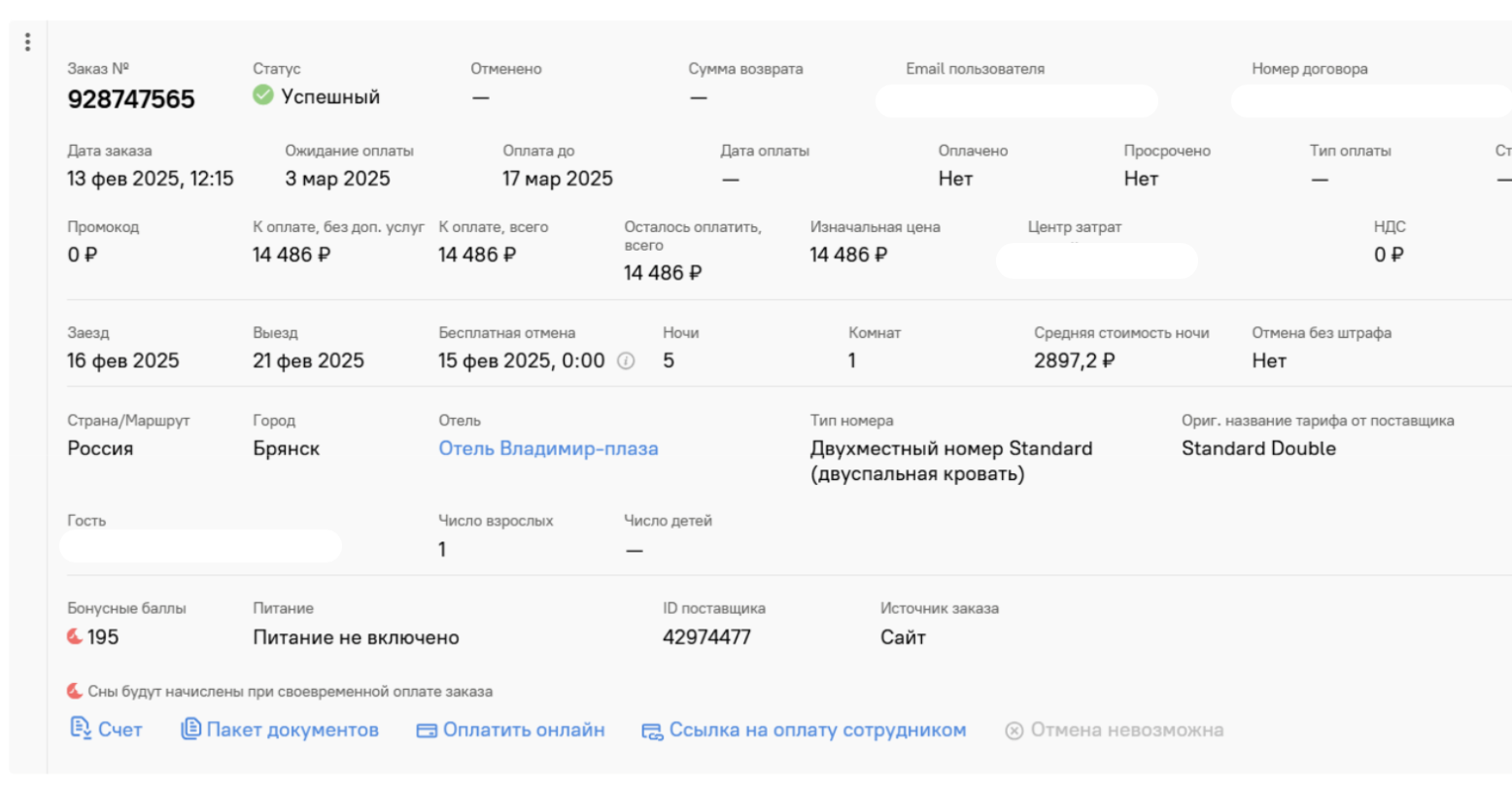The height and width of the screenshot is (785, 1512).
Task: Click the Ночи value 5
Action: click(669, 360)
